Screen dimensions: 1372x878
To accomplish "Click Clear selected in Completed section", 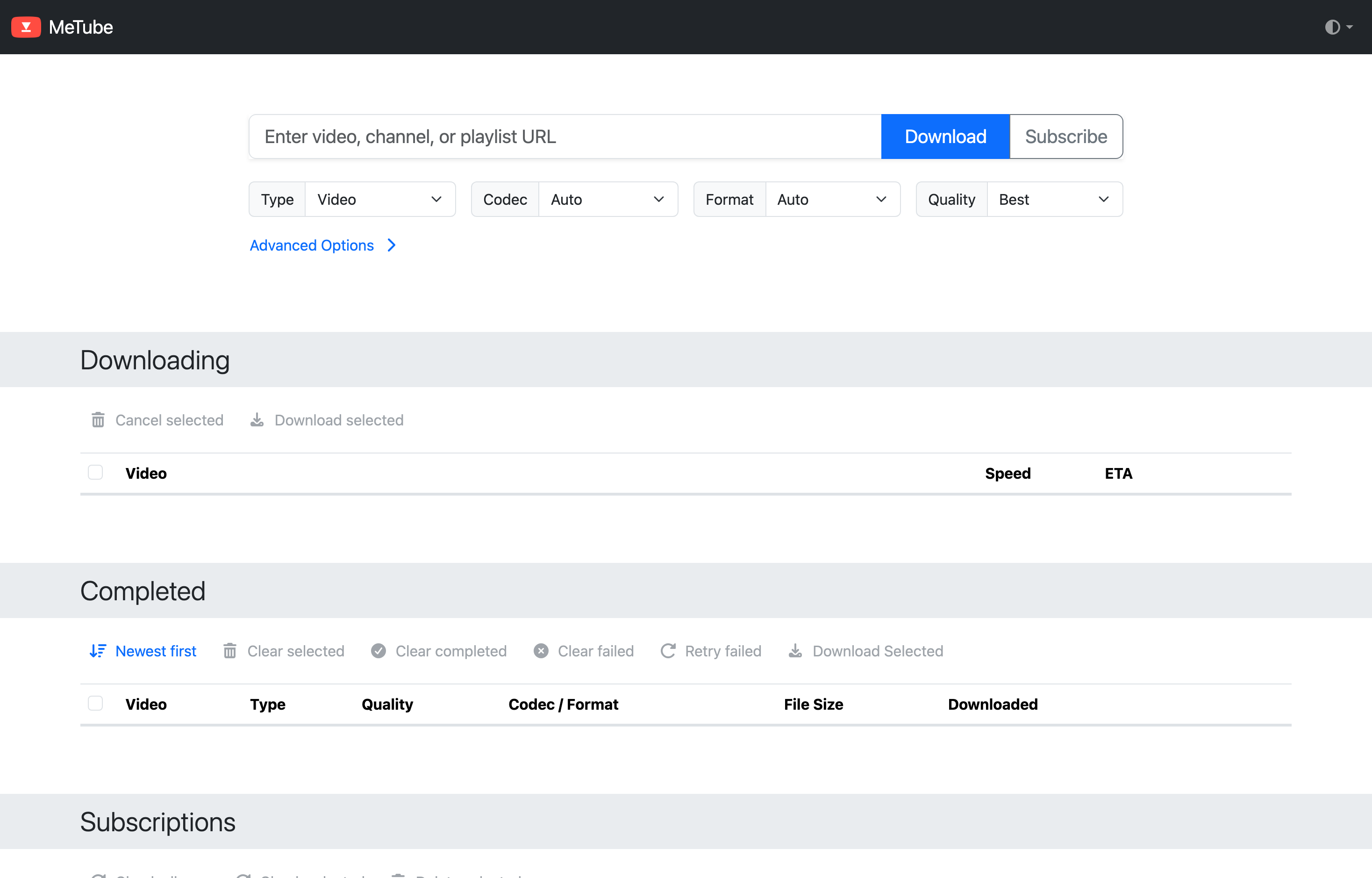I will point(284,651).
